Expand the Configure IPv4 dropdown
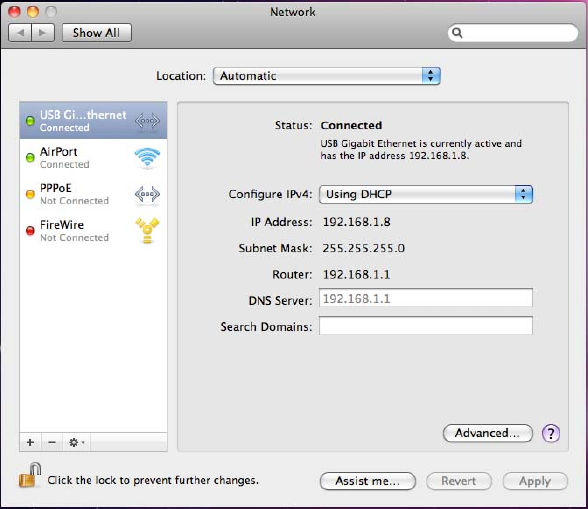Screen dimensions: 588x509 point(426,194)
